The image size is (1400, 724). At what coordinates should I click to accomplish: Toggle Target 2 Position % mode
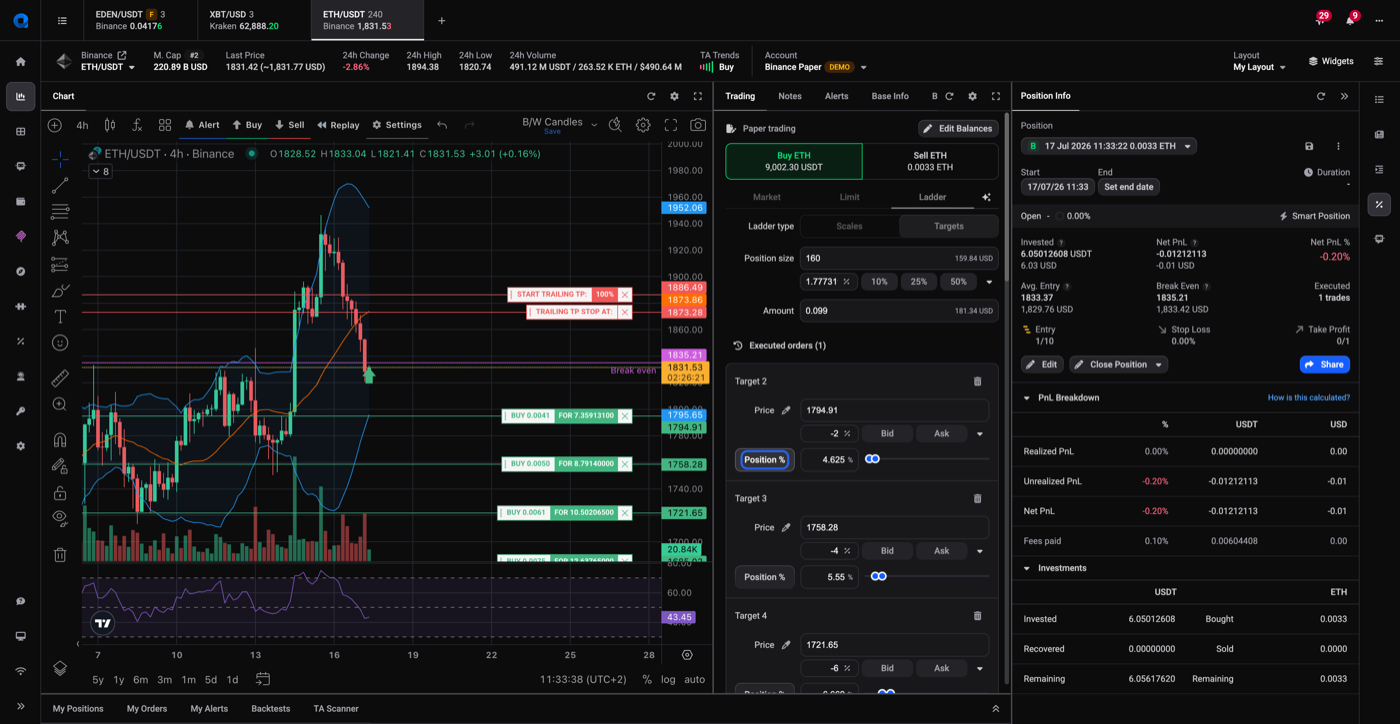[x=765, y=460]
